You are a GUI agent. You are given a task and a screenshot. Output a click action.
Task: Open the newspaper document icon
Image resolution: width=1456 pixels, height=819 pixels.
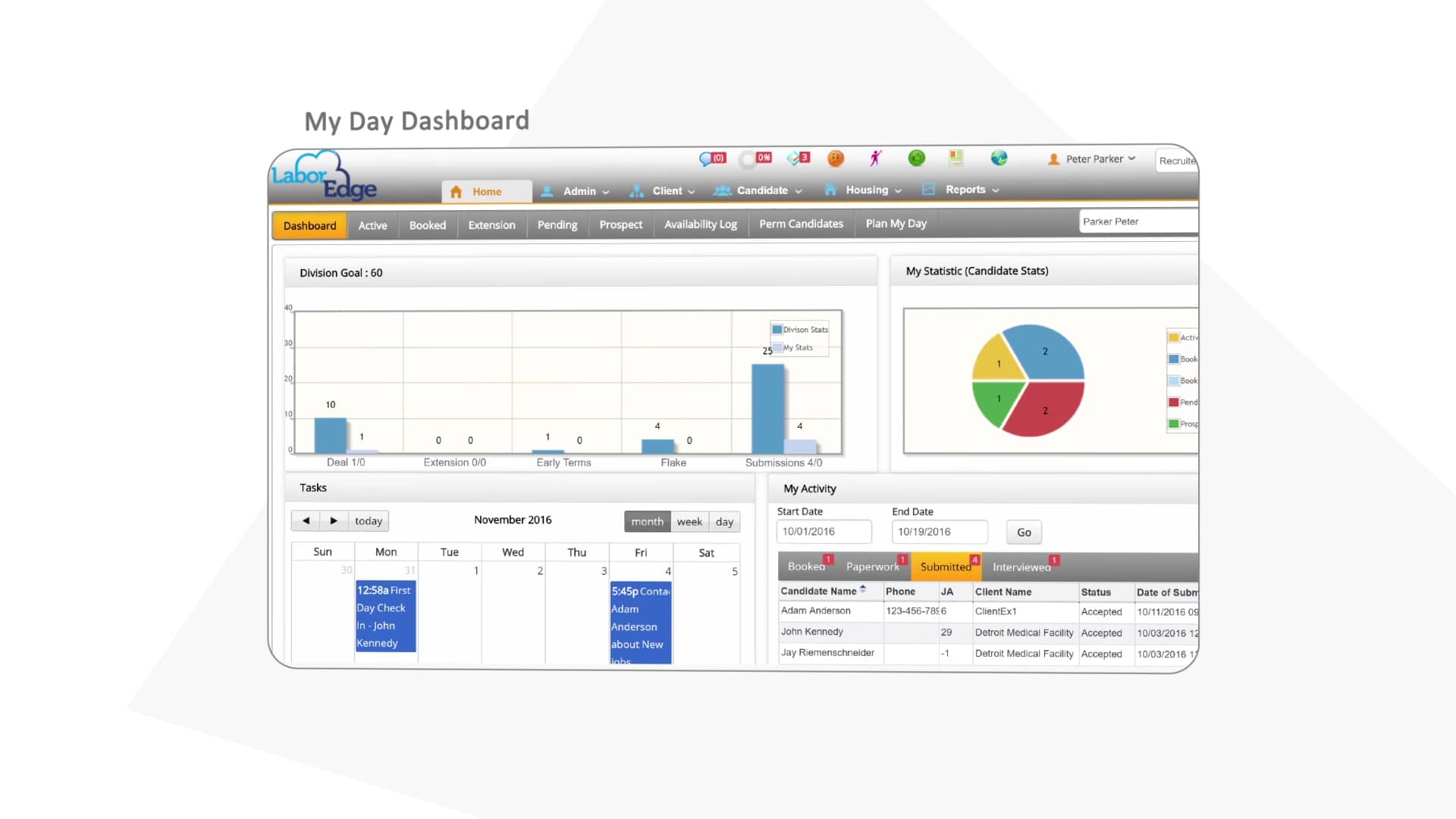tap(955, 158)
